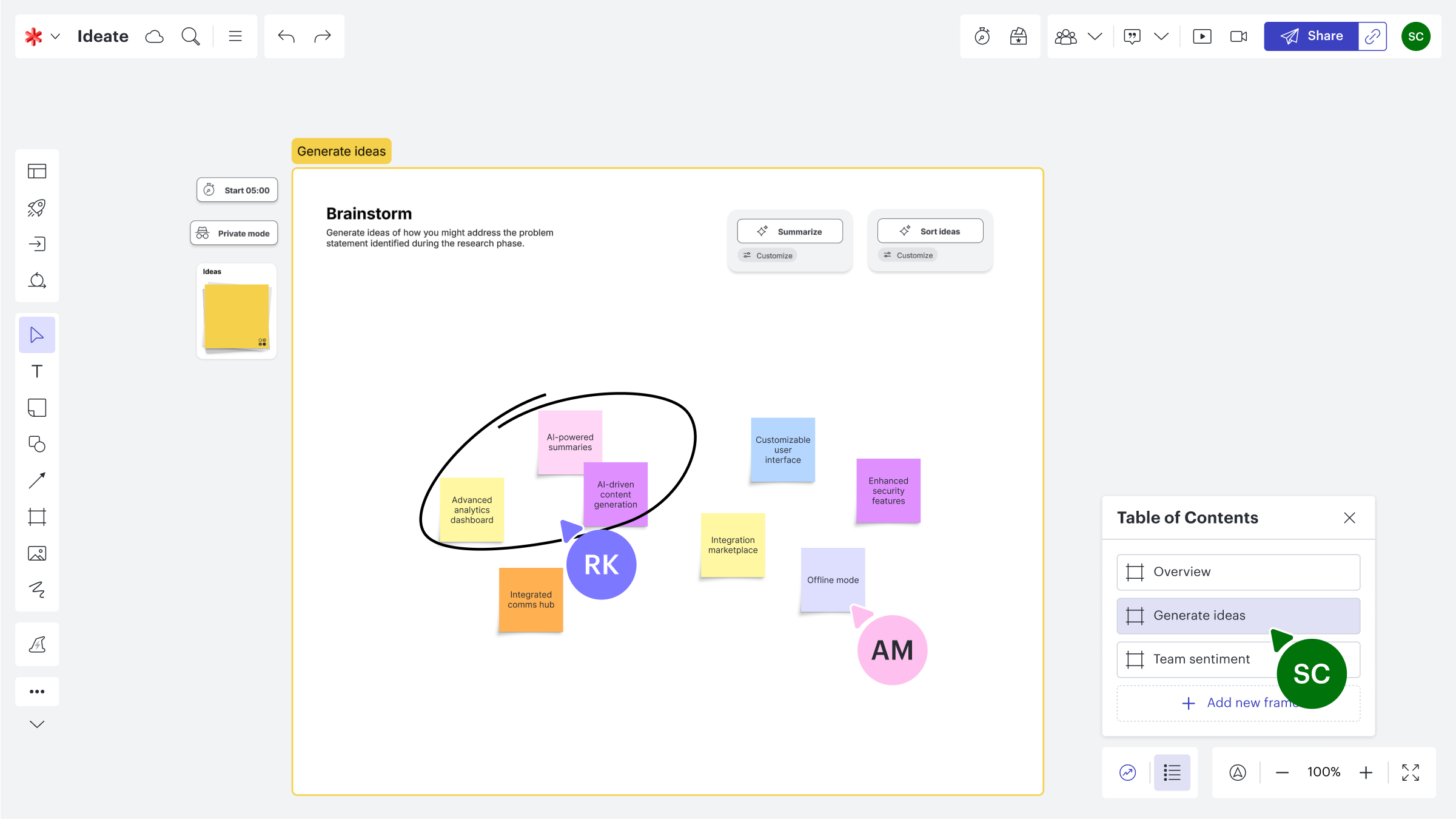
Task: Open the templates panel icon
Action: pyautogui.click(x=37, y=171)
